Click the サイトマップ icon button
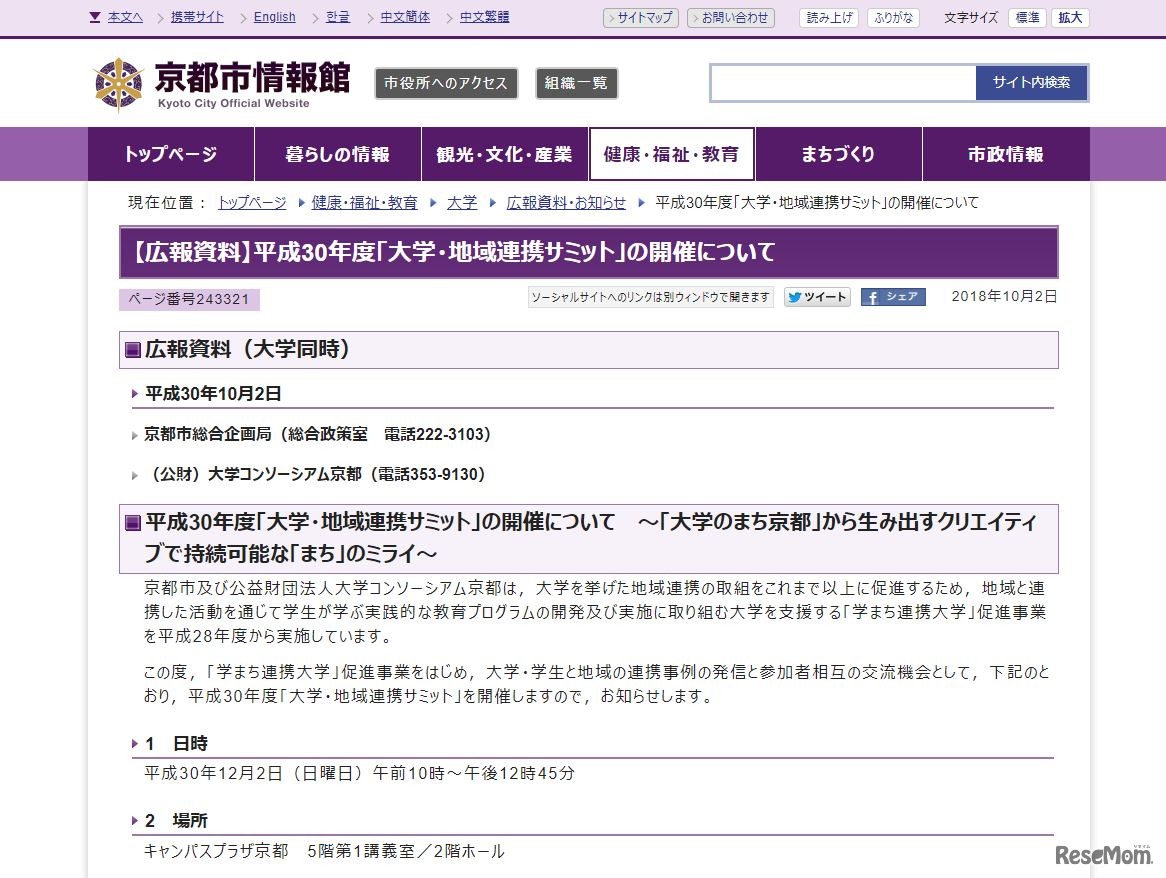 click(x=640, y=17)
